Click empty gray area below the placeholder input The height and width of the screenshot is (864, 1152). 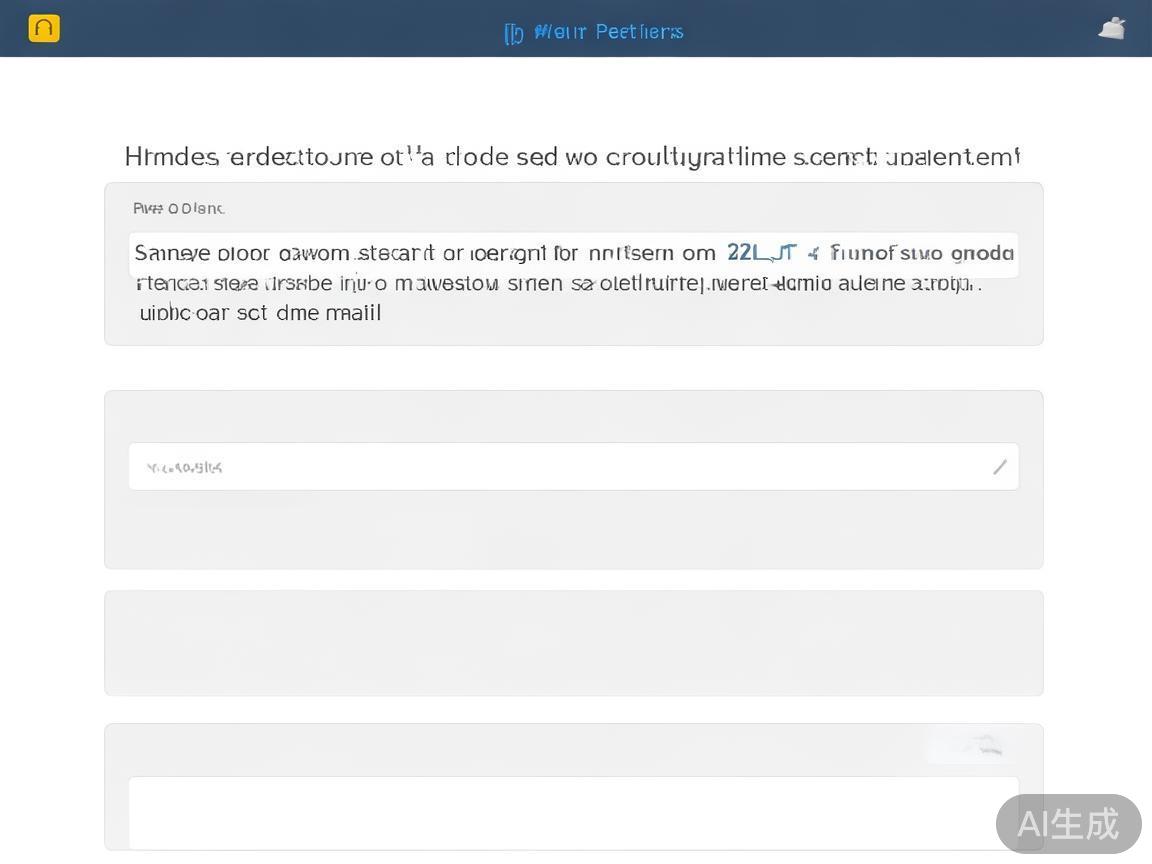573,530
